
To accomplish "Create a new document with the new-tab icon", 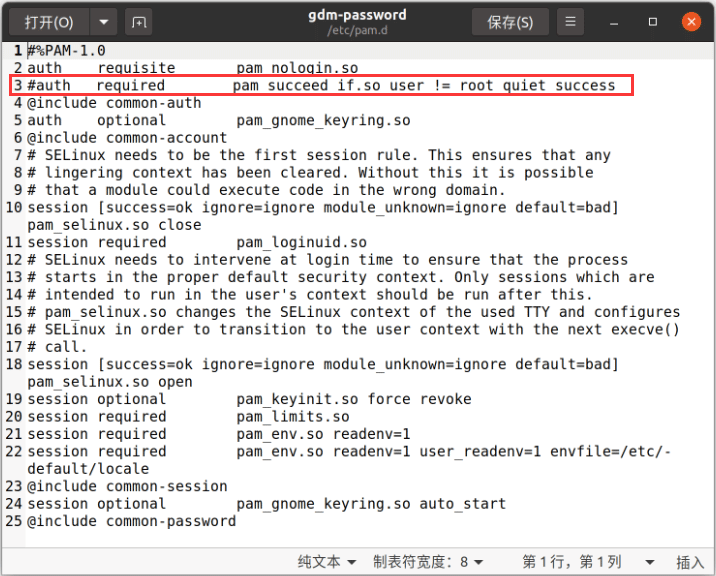I will pos(140,21).
